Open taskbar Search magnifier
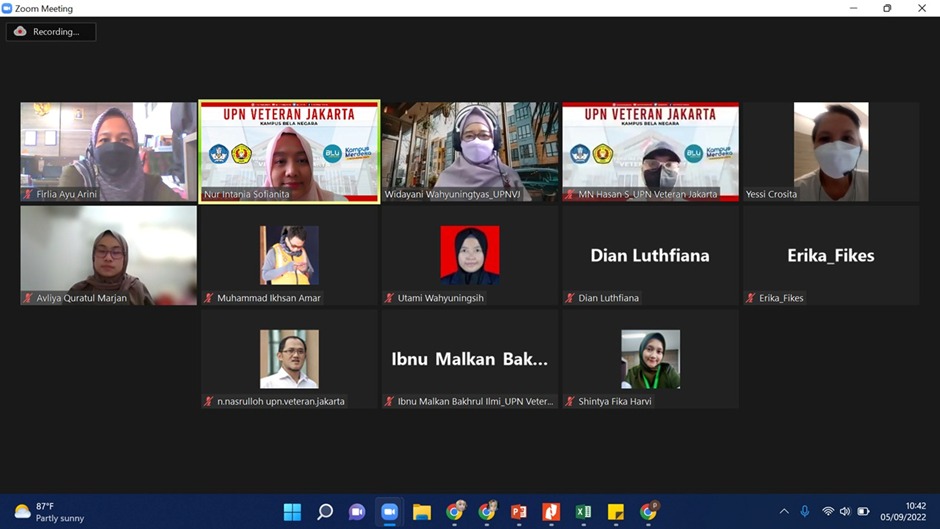 tap(325, 512)
